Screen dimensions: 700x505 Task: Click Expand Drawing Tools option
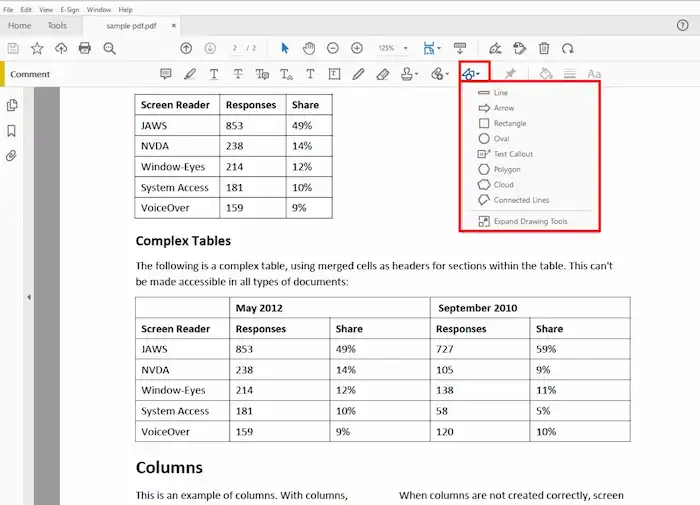click(529, 221)
